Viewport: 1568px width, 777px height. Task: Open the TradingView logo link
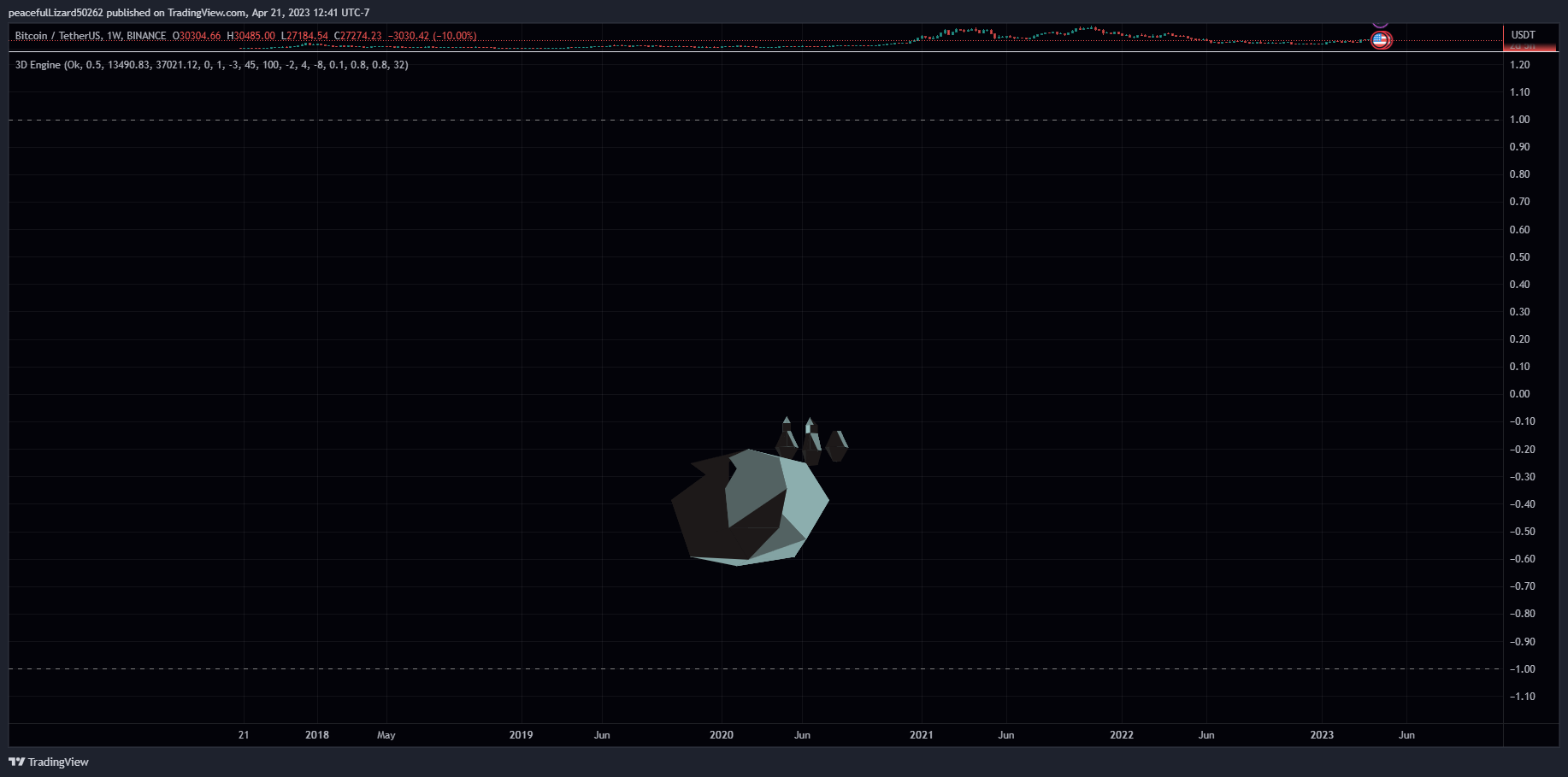click(x=49, y=762)
